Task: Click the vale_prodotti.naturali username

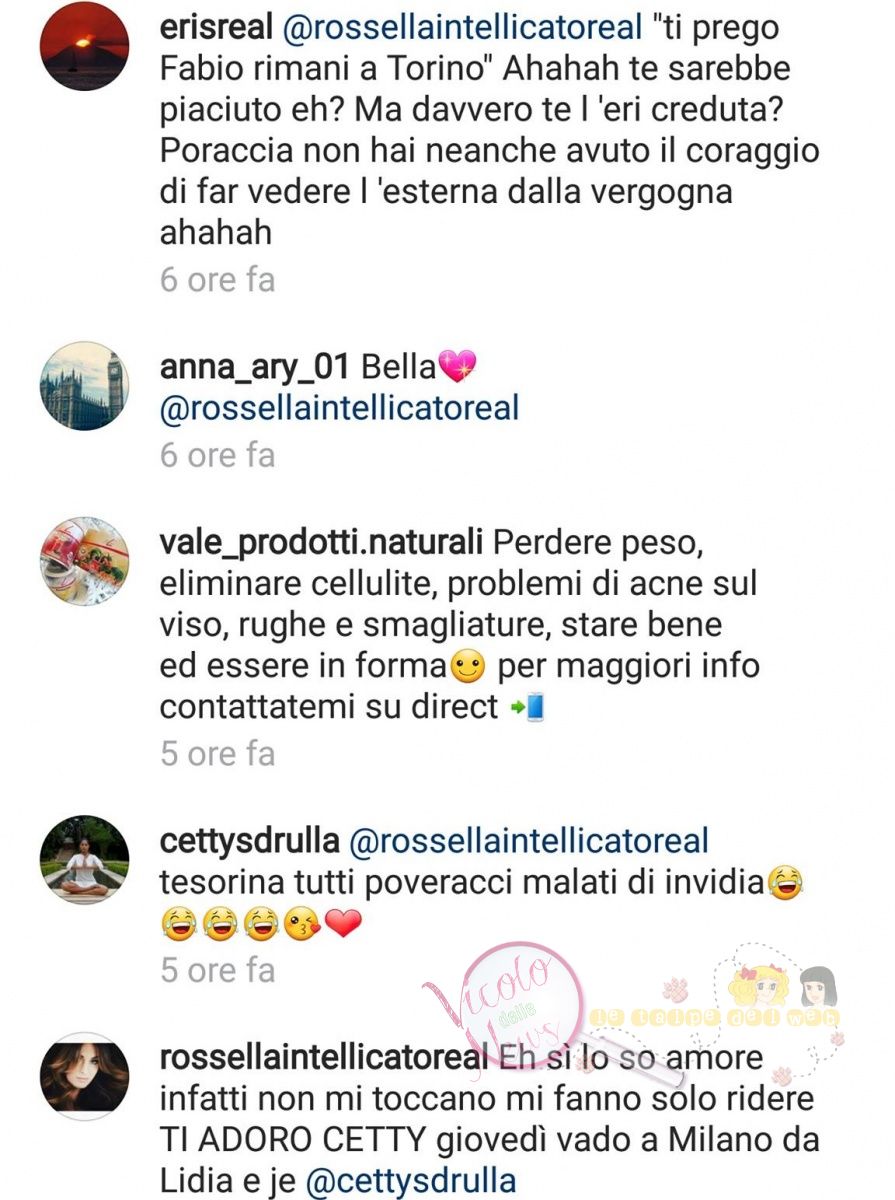Action: point(321,545)
